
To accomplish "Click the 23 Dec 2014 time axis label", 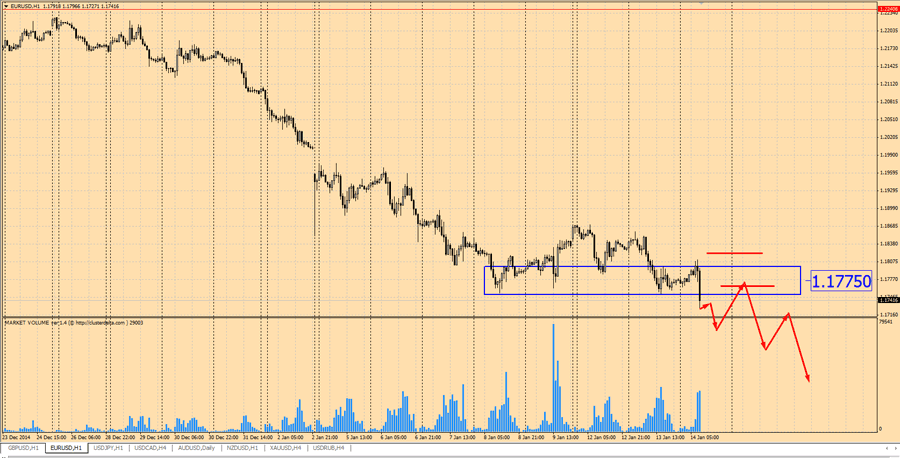I will pos(16,437).
